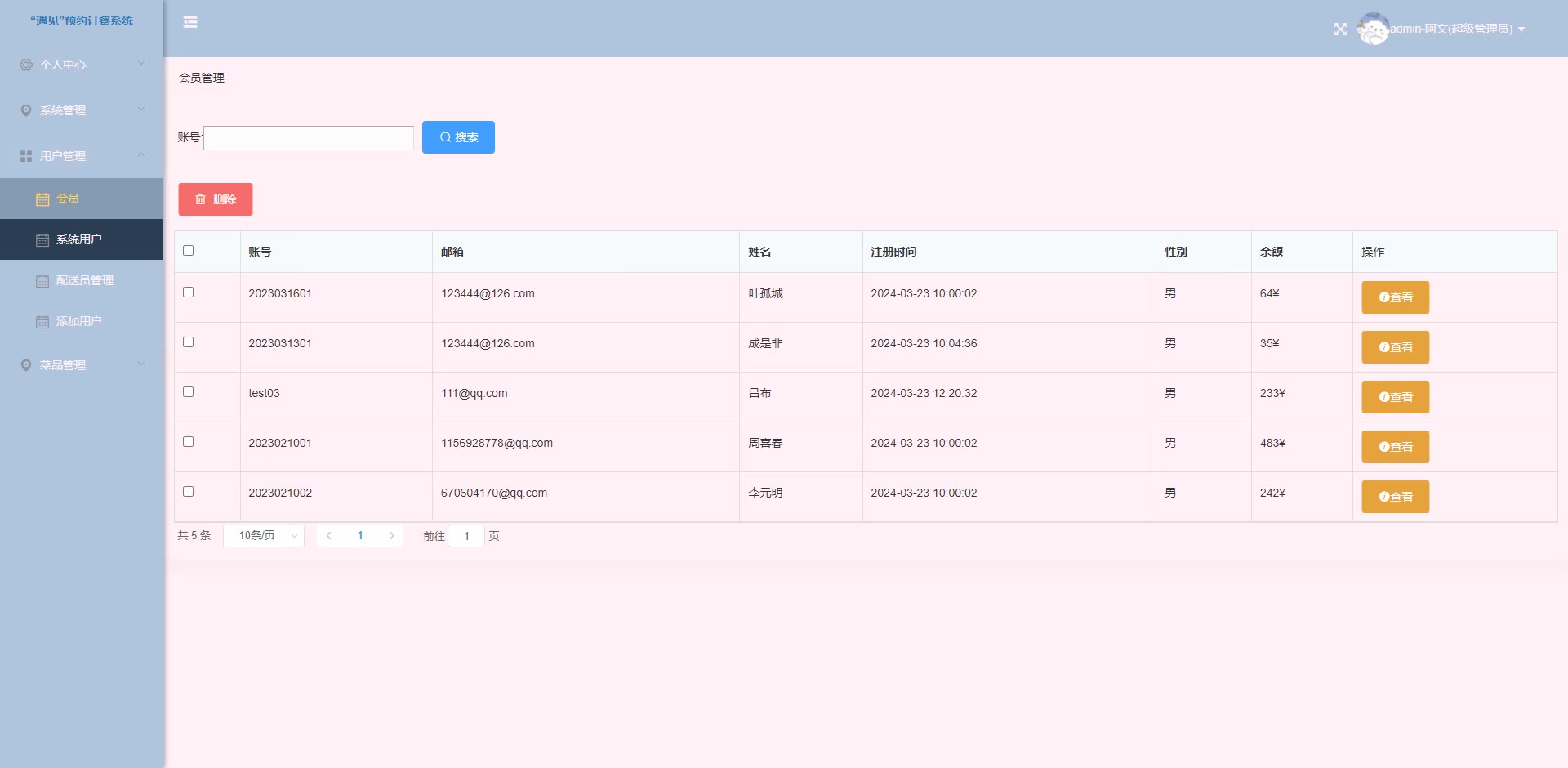This screenshot has width=1568, height=768.
Task: Open the 会员 menu item
Action: point(82,199)
